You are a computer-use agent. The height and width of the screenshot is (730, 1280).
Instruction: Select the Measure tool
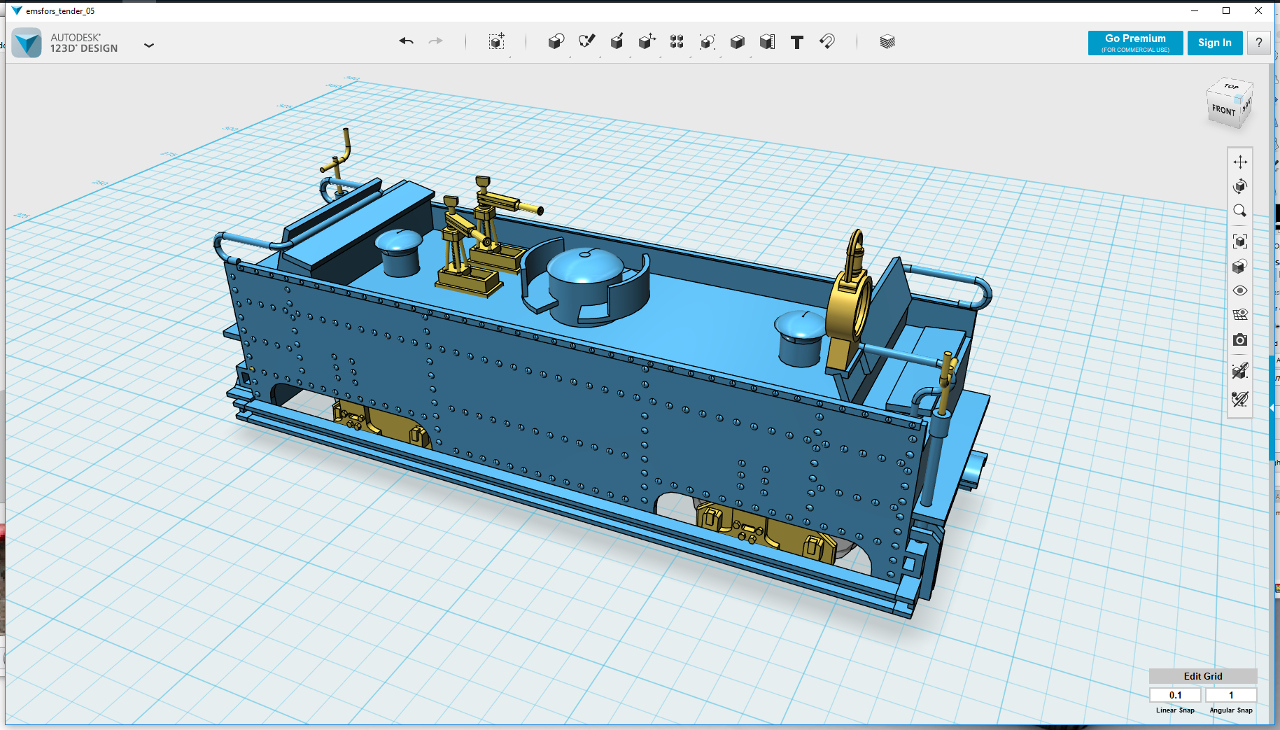[767, 42]
